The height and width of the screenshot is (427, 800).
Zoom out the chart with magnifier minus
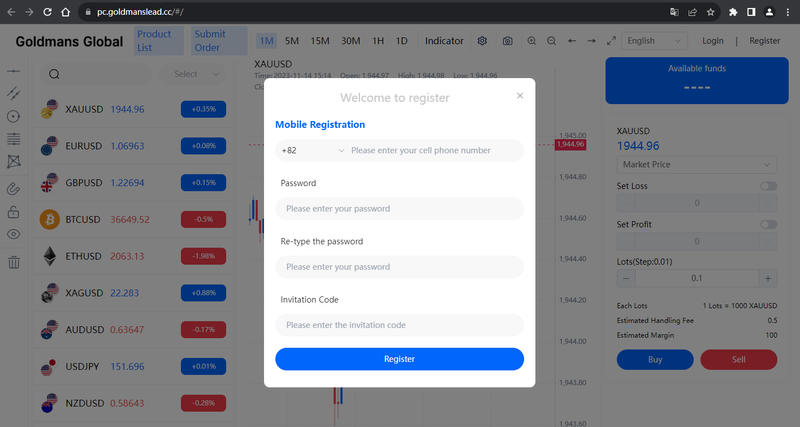pos(552,41)
